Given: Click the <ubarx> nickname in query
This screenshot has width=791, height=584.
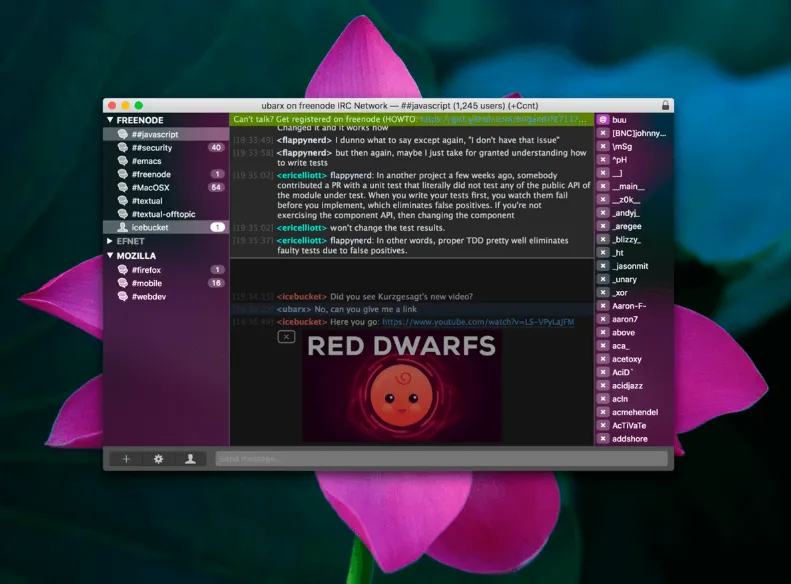Looking at the screenshot, I should (x=294, y=309).
